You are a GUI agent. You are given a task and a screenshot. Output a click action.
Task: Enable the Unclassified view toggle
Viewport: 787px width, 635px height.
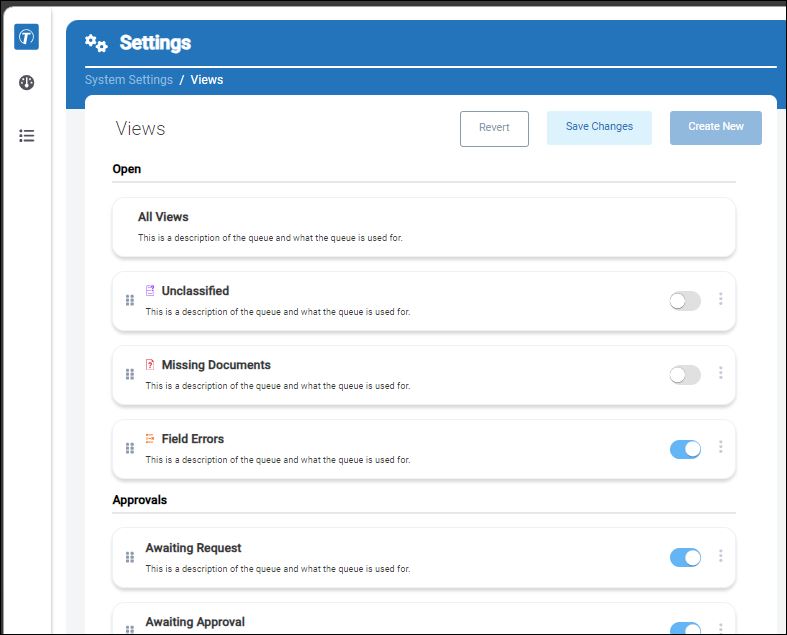[x=685, y=301]
